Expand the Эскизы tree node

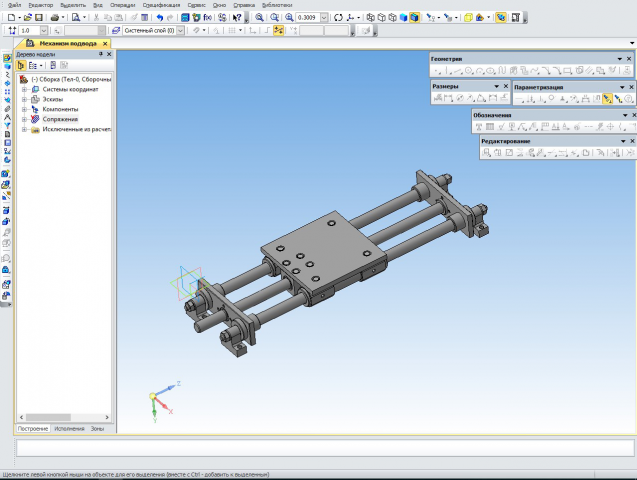(23, 99)
